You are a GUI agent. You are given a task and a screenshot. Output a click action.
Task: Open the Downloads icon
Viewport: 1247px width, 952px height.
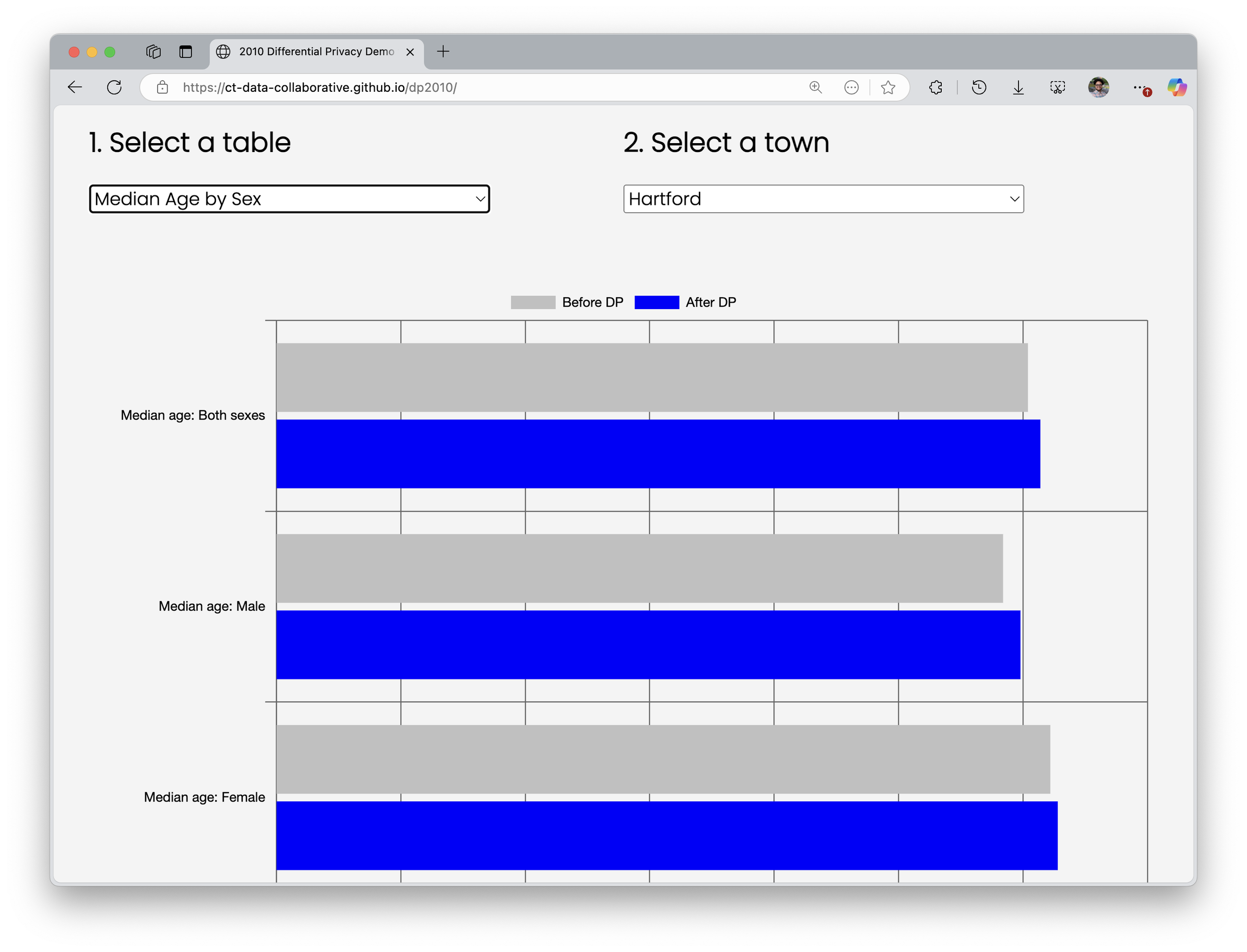click(1018, 87)
